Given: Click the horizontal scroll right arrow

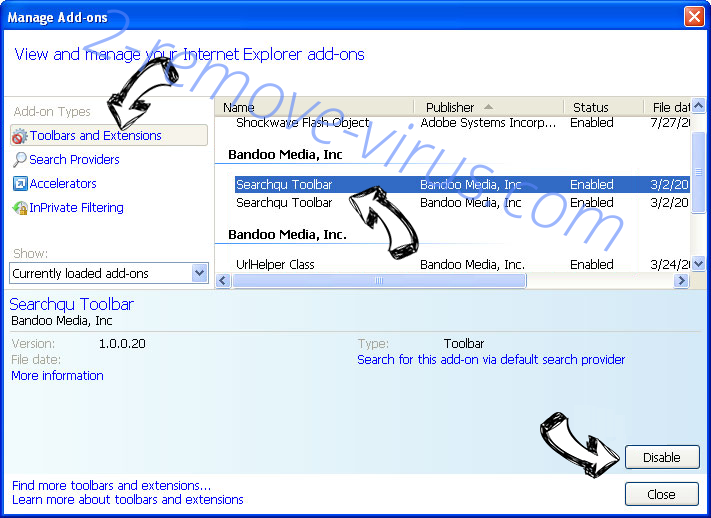Looking at the screenshot, I should click(681, 281).
